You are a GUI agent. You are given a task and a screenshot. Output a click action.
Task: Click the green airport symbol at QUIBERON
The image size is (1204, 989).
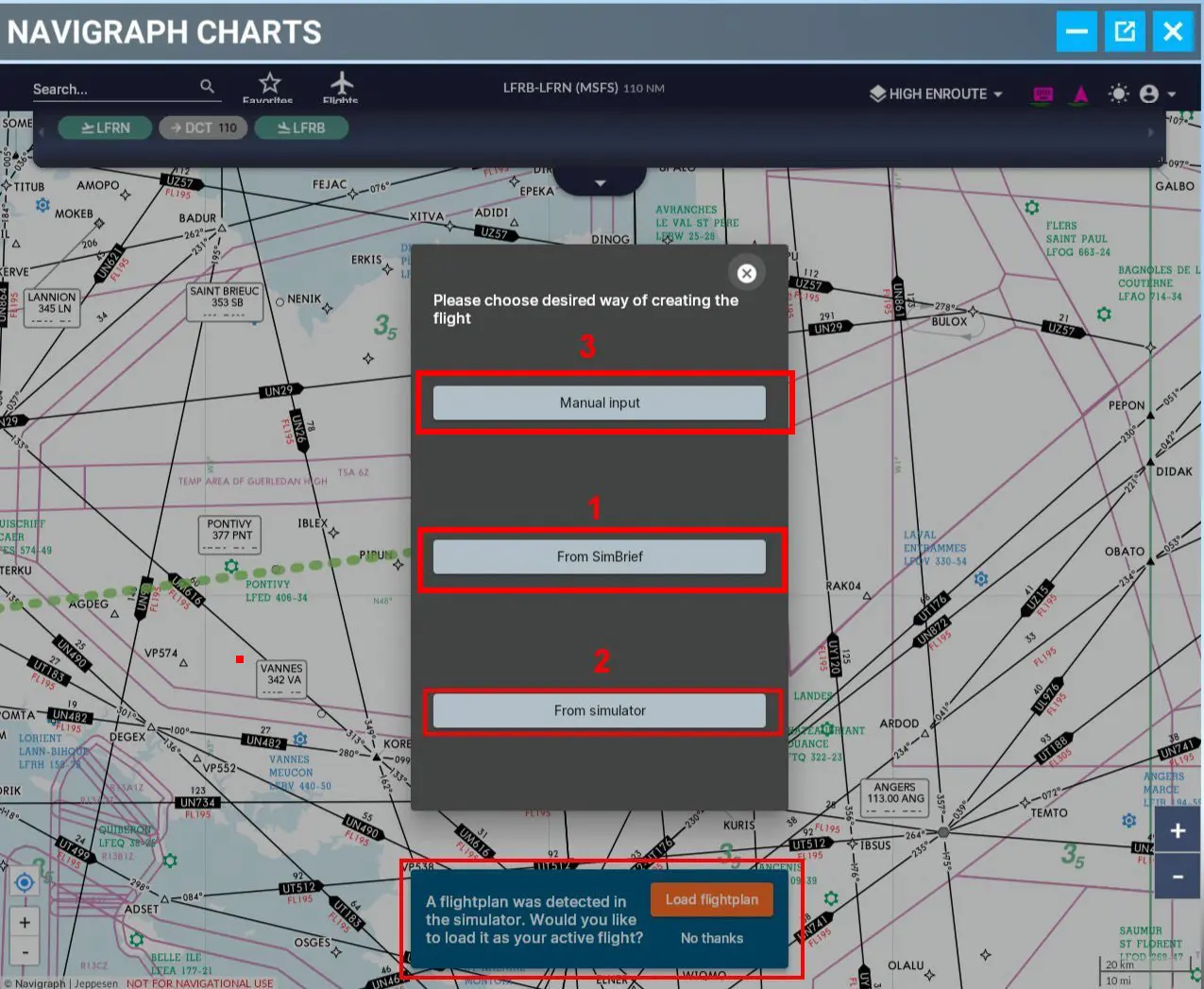(x=170, y=860)
